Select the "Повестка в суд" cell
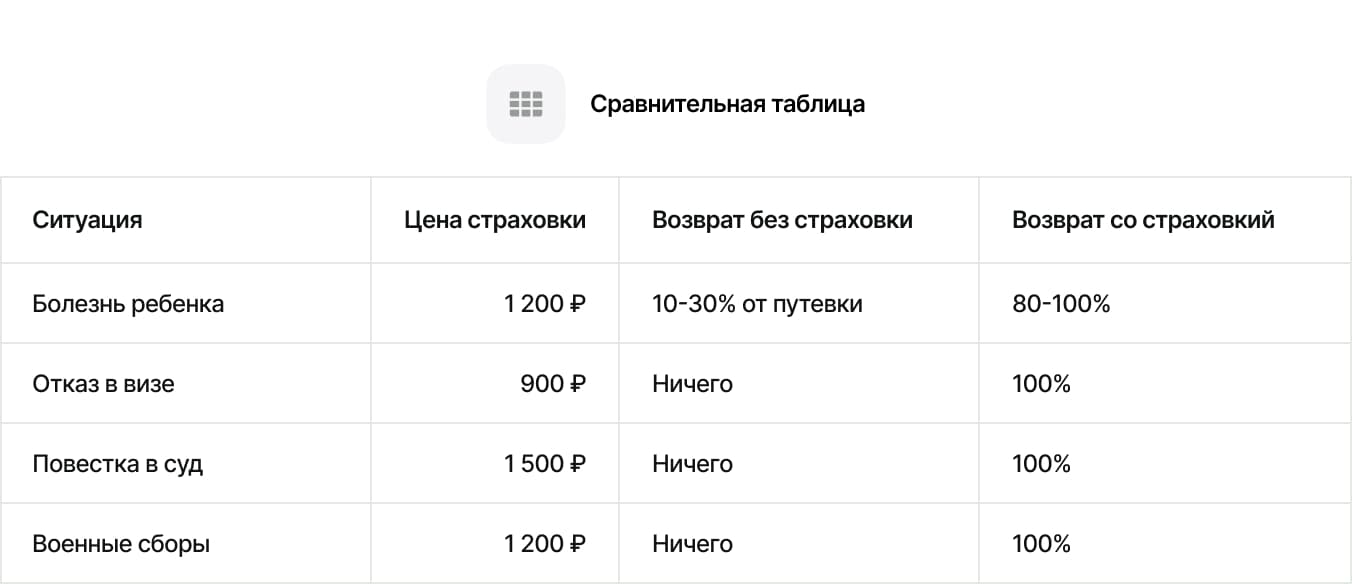The height and width of the screenshot is (584, 1352). 118,464
